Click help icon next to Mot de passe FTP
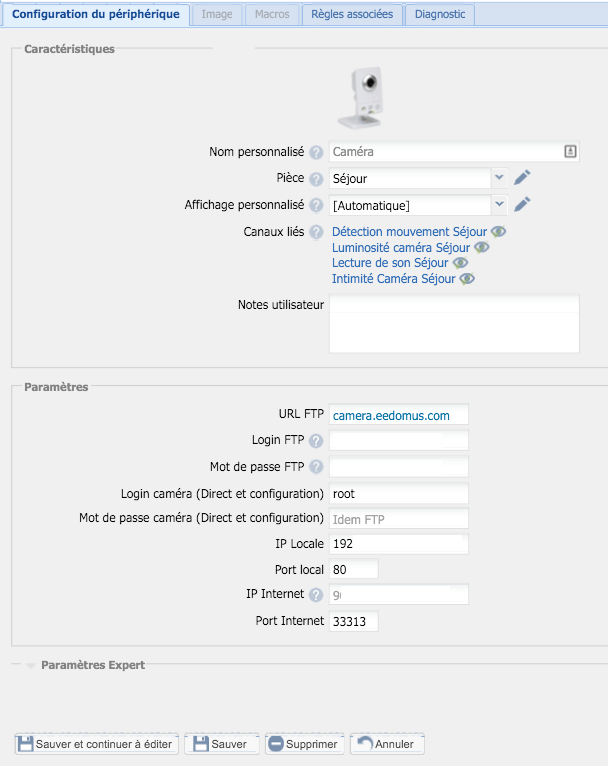Viewport: 608px width, 766px height. (316, 467)
